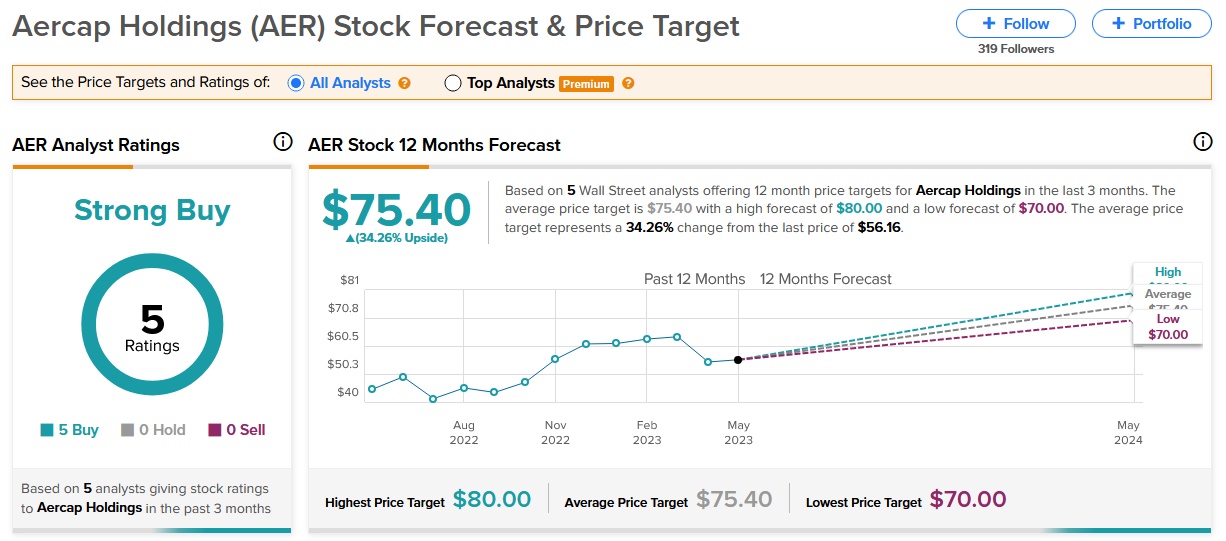
Task: Click the help icon beside All Analysts
Action: click(405, 84)
